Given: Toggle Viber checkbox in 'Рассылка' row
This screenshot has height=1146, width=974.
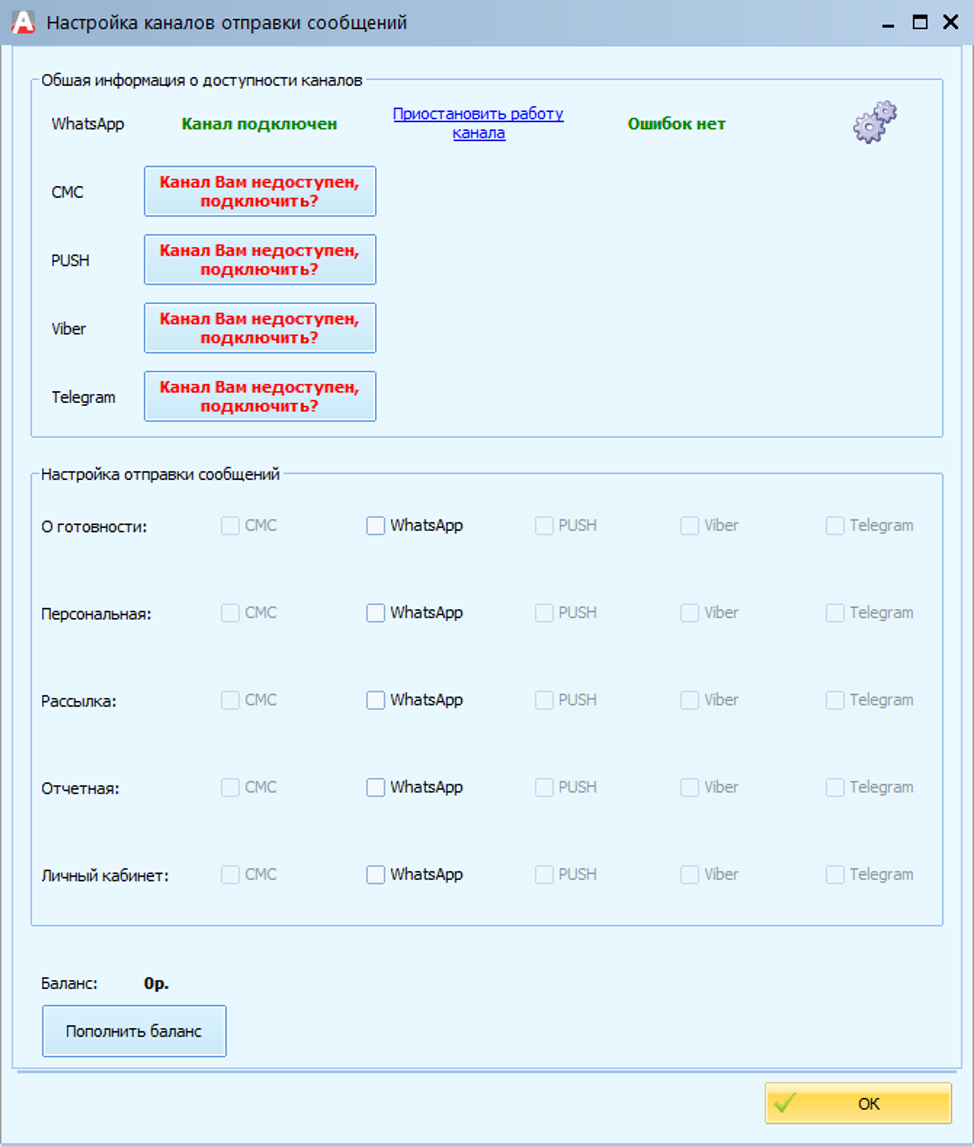Looking at the screenshot, I should (690, 700).
